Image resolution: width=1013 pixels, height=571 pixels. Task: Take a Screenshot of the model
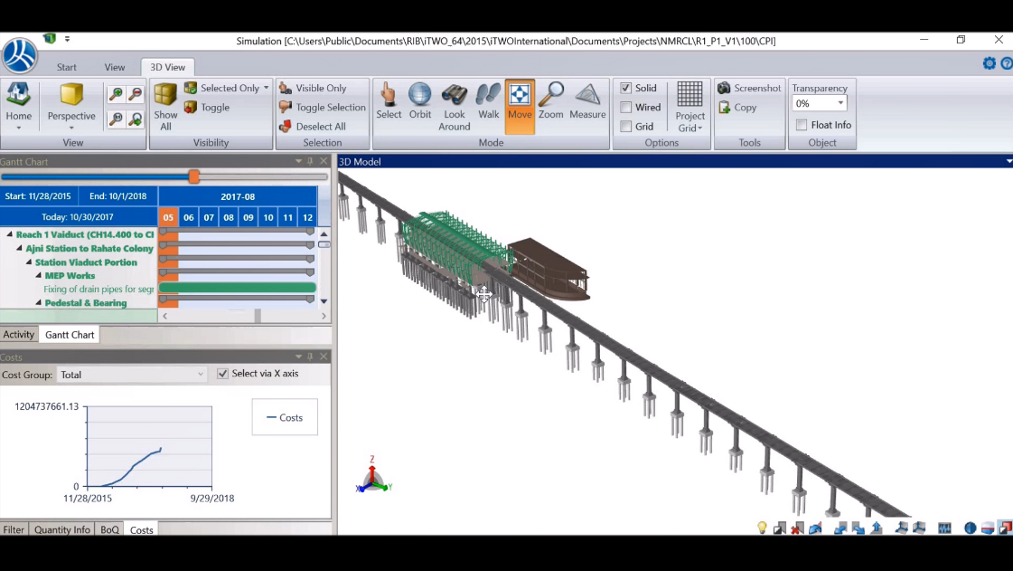[x=749, y=88]
